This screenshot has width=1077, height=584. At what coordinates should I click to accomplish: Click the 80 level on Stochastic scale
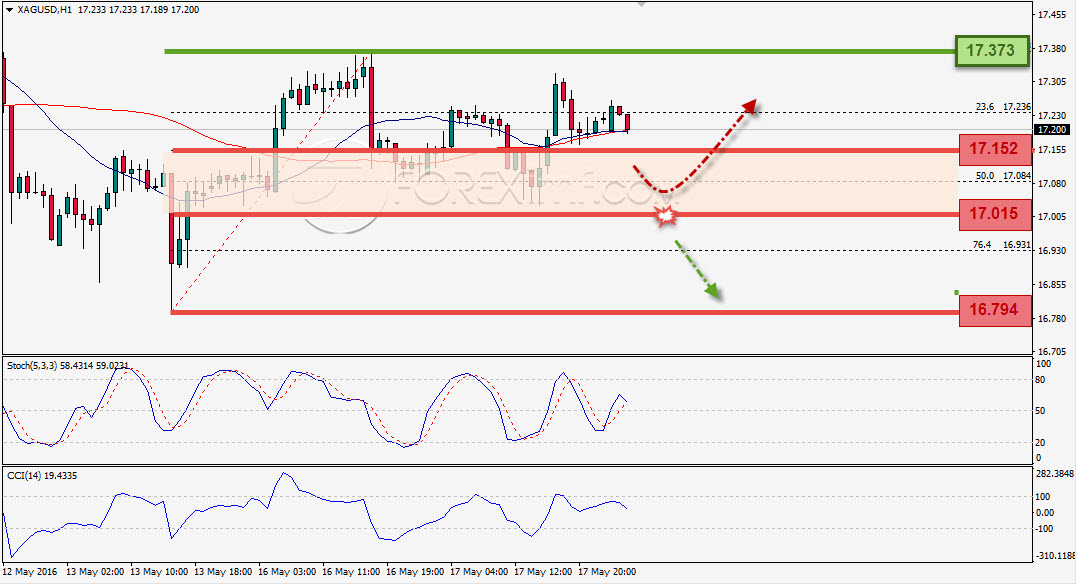click(x=1040, y=380)
